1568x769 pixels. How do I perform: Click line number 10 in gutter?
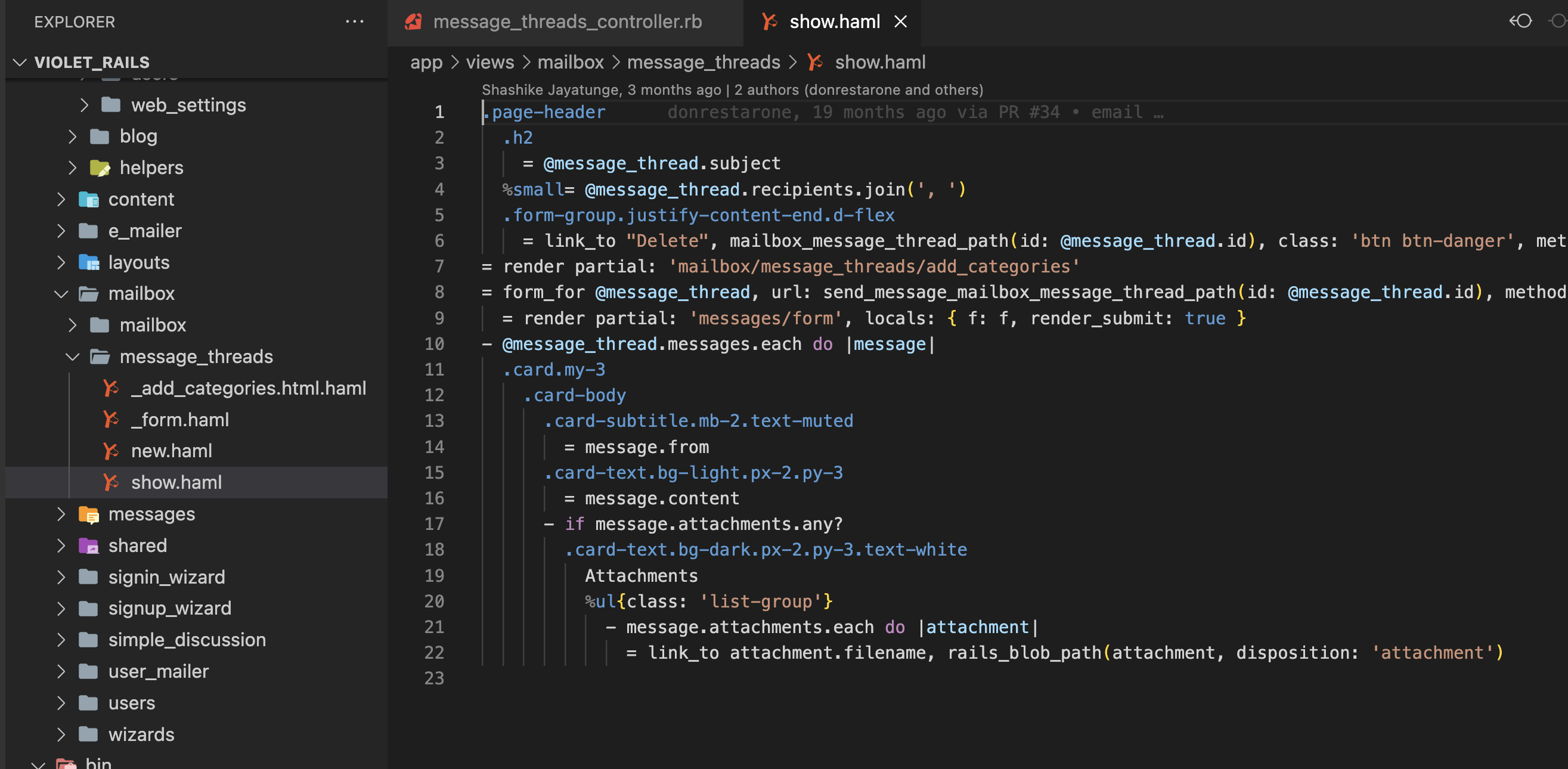(434, 345)
